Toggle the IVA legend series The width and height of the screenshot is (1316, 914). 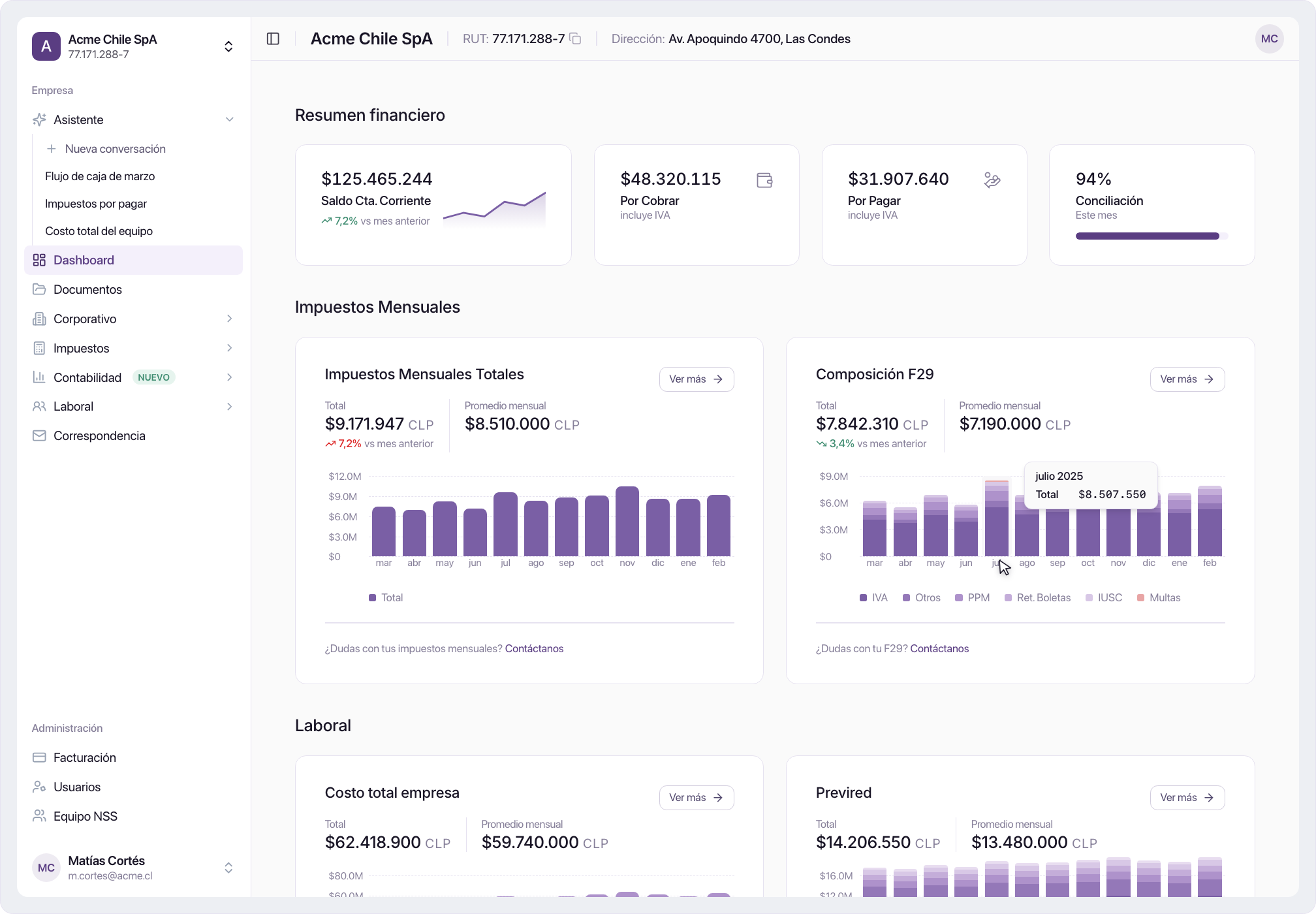[873, 597]
